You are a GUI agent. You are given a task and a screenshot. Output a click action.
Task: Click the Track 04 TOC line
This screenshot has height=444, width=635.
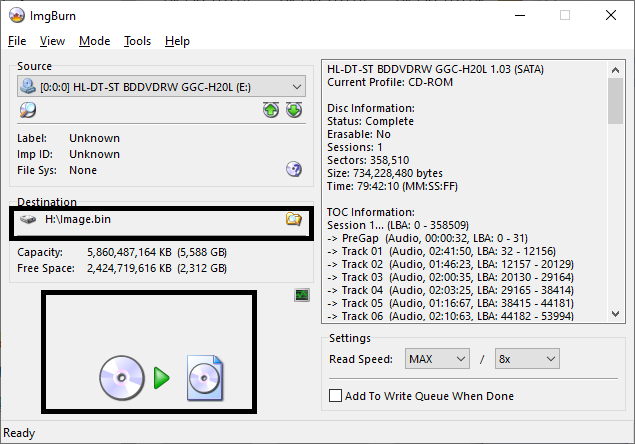[x=450, y=290]
